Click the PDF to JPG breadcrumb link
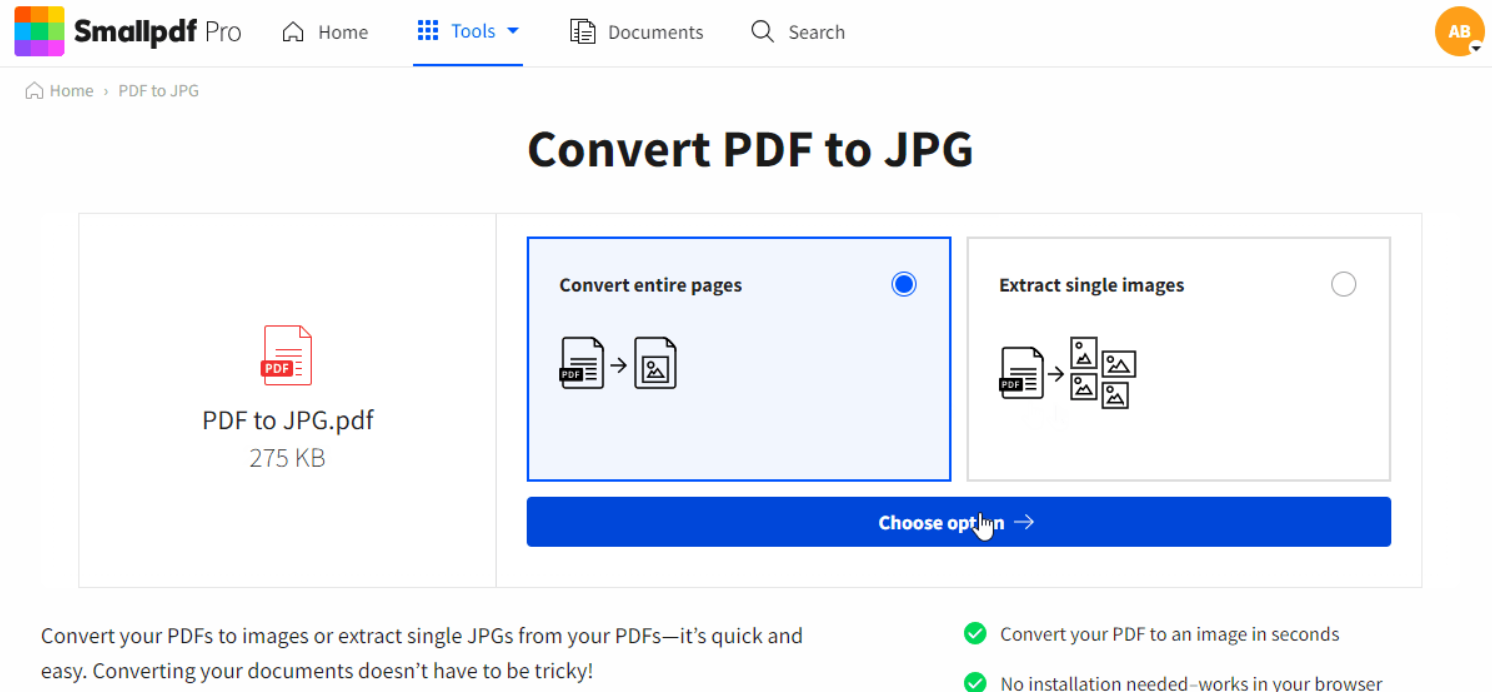Image resolution: width=1492 pixels, height=692 pixels. click(158, 91)
